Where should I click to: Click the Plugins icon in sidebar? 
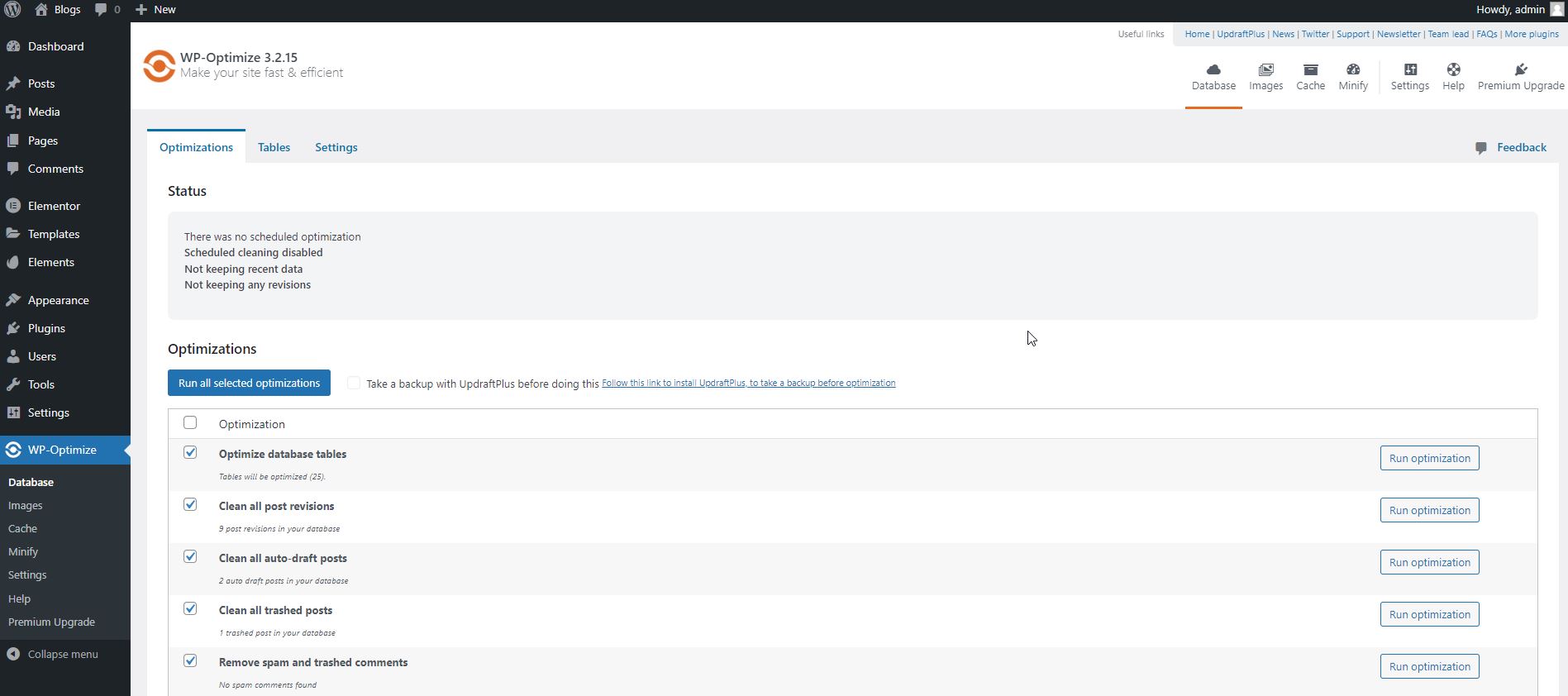[x=13, y=328]
